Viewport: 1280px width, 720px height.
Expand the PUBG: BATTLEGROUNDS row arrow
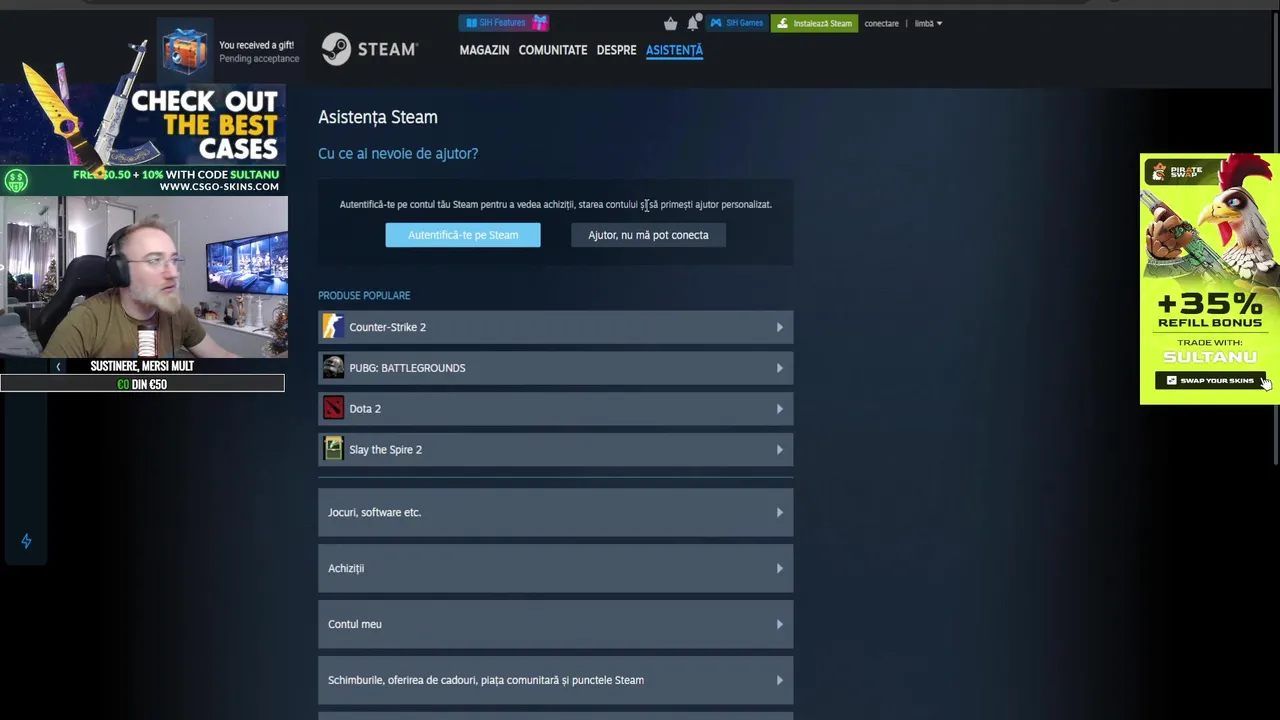tap(780, 368)
